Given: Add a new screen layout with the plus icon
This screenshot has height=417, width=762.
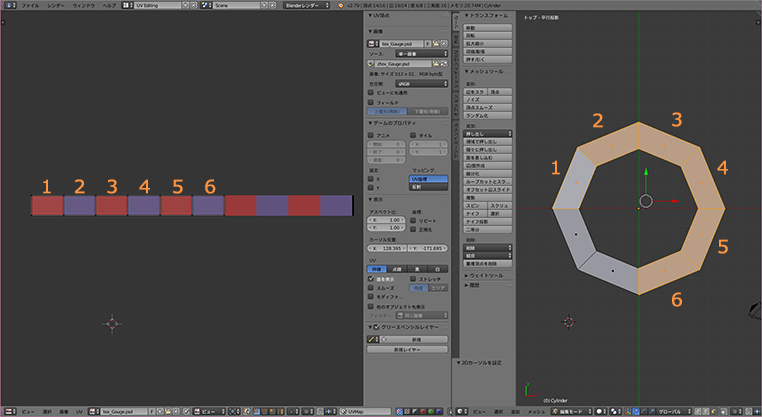Looking at the screenshot, I should click(185, 5).
